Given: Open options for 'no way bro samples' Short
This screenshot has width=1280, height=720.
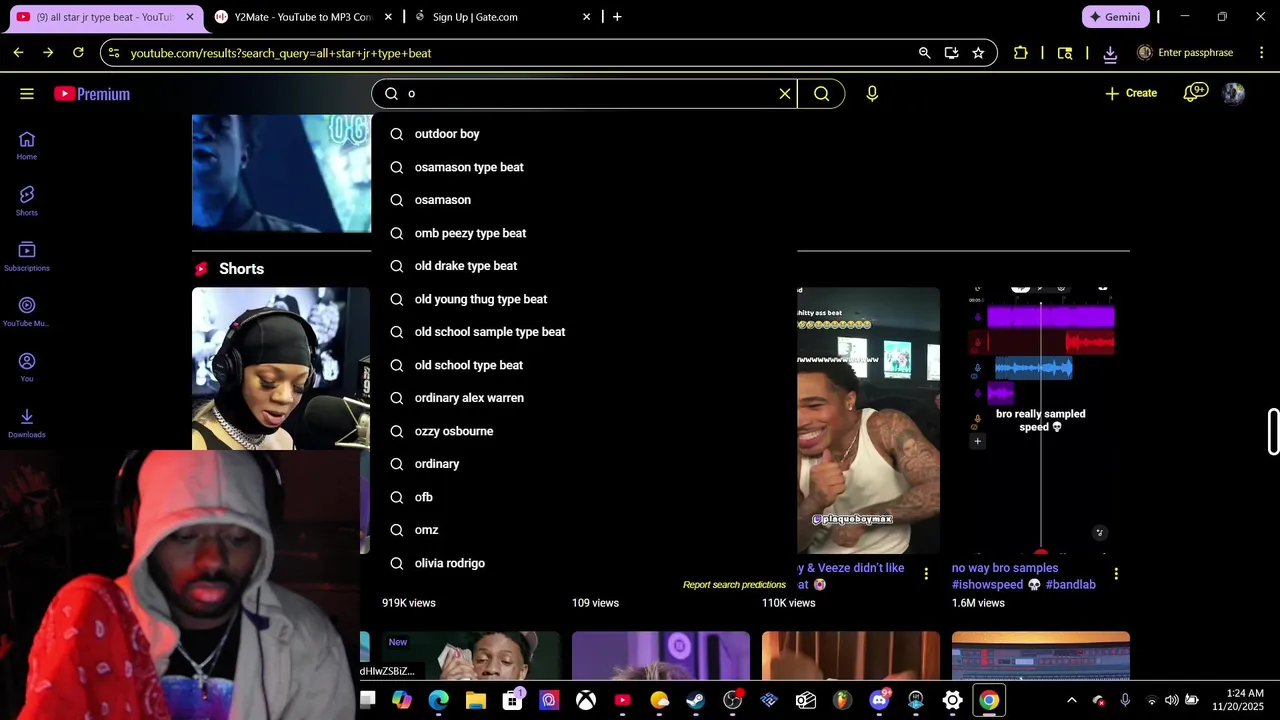Looking at the screenshot, I should tap(1116, 574).
